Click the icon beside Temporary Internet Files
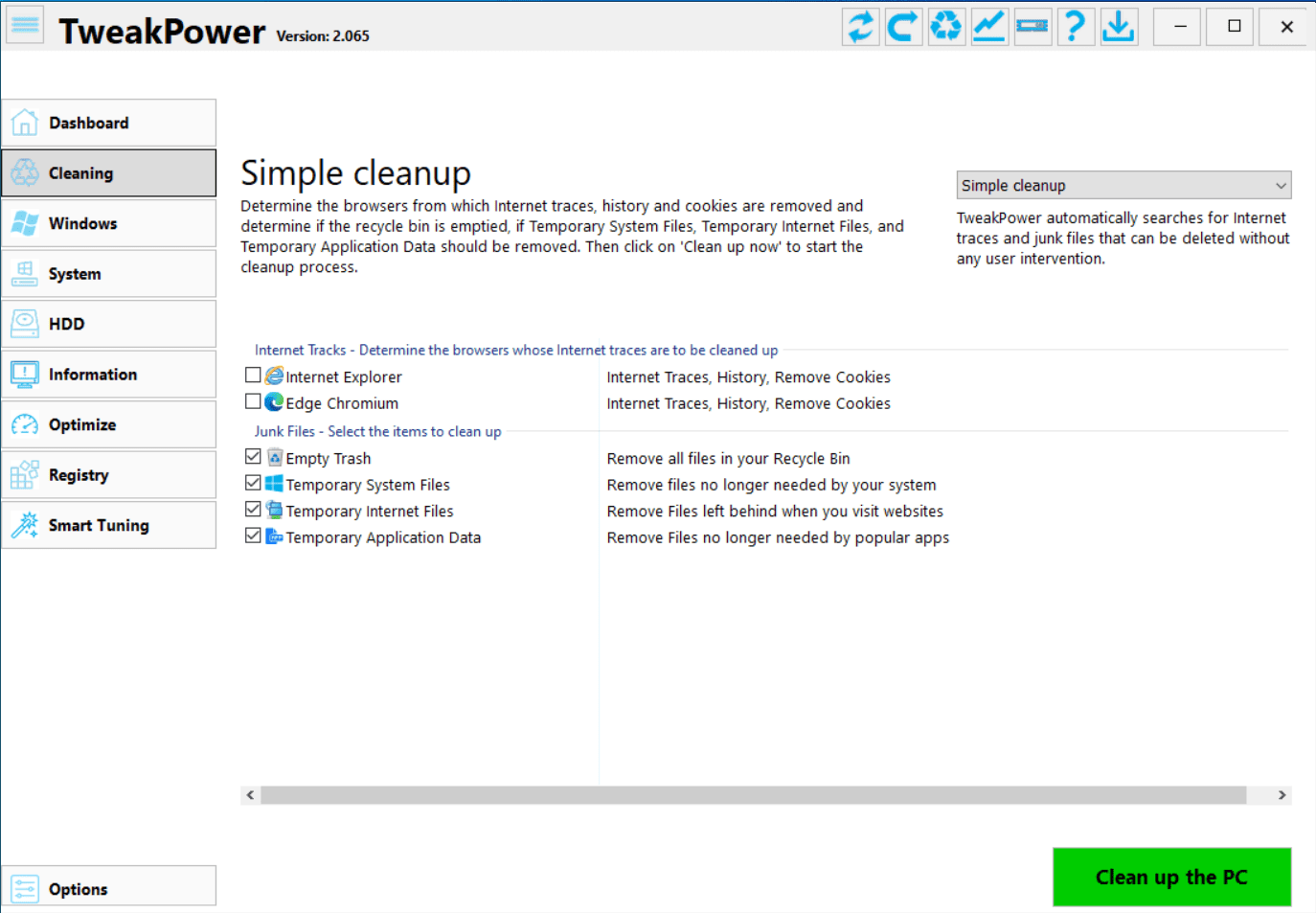Image resolution: width=1316 pixels, height=913 pixels. click(274, 510)
